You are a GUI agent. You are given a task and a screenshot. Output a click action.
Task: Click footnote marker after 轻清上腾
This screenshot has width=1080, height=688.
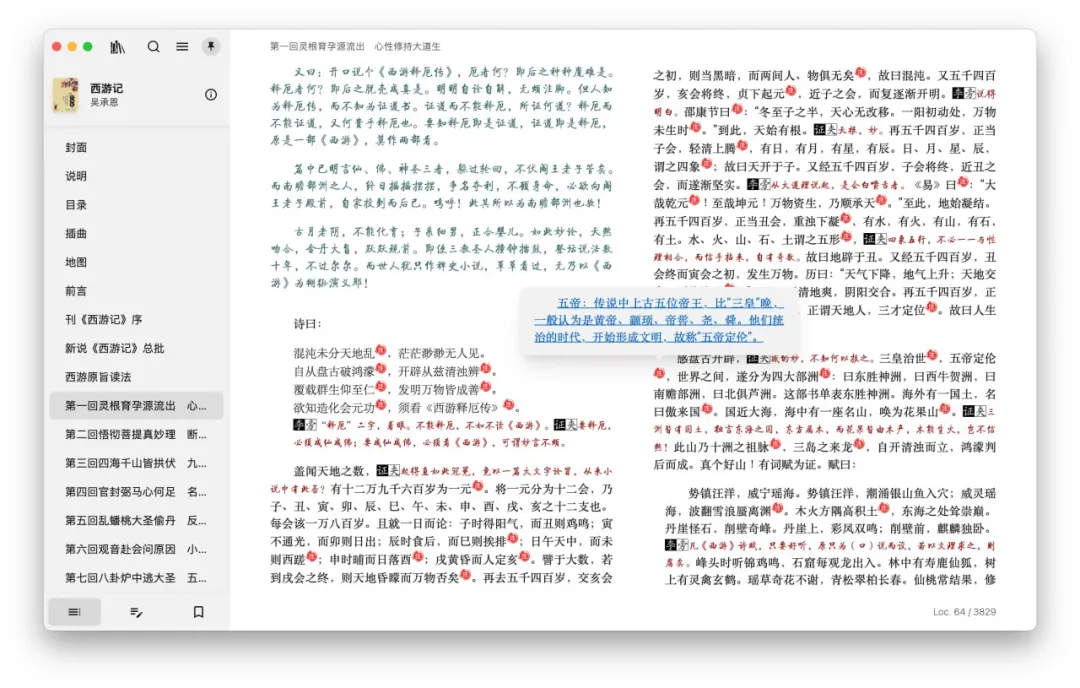tap(742, 146)
